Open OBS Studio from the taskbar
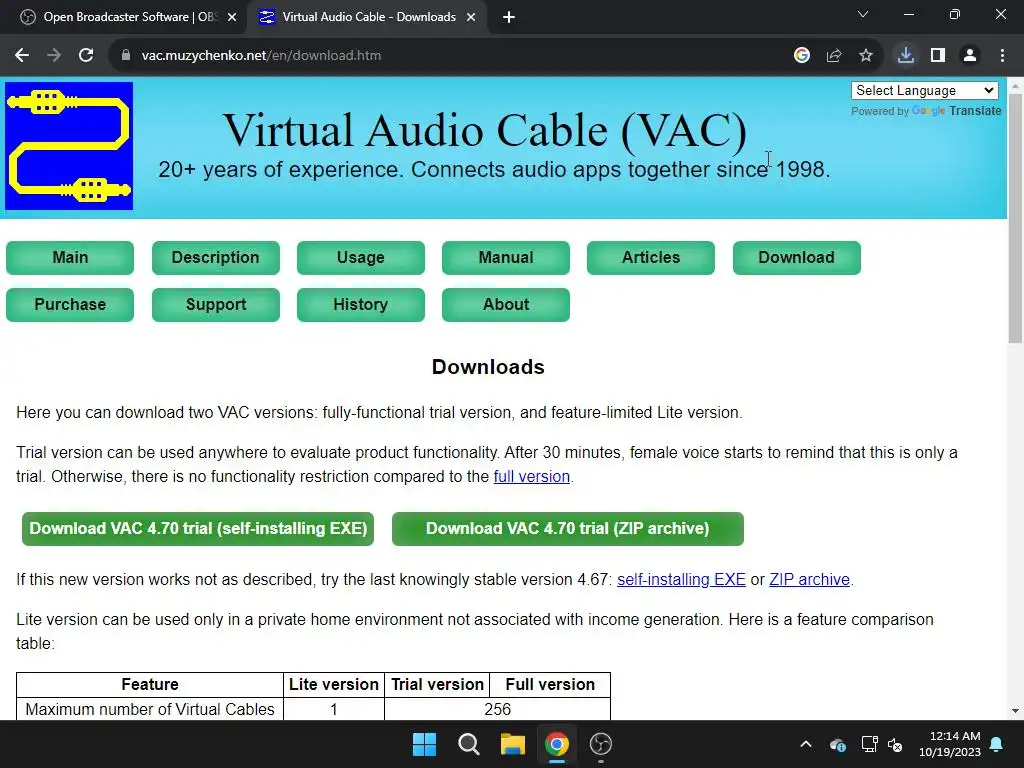The width and height of the screenshot is (1024, 768). click(601, 744)
